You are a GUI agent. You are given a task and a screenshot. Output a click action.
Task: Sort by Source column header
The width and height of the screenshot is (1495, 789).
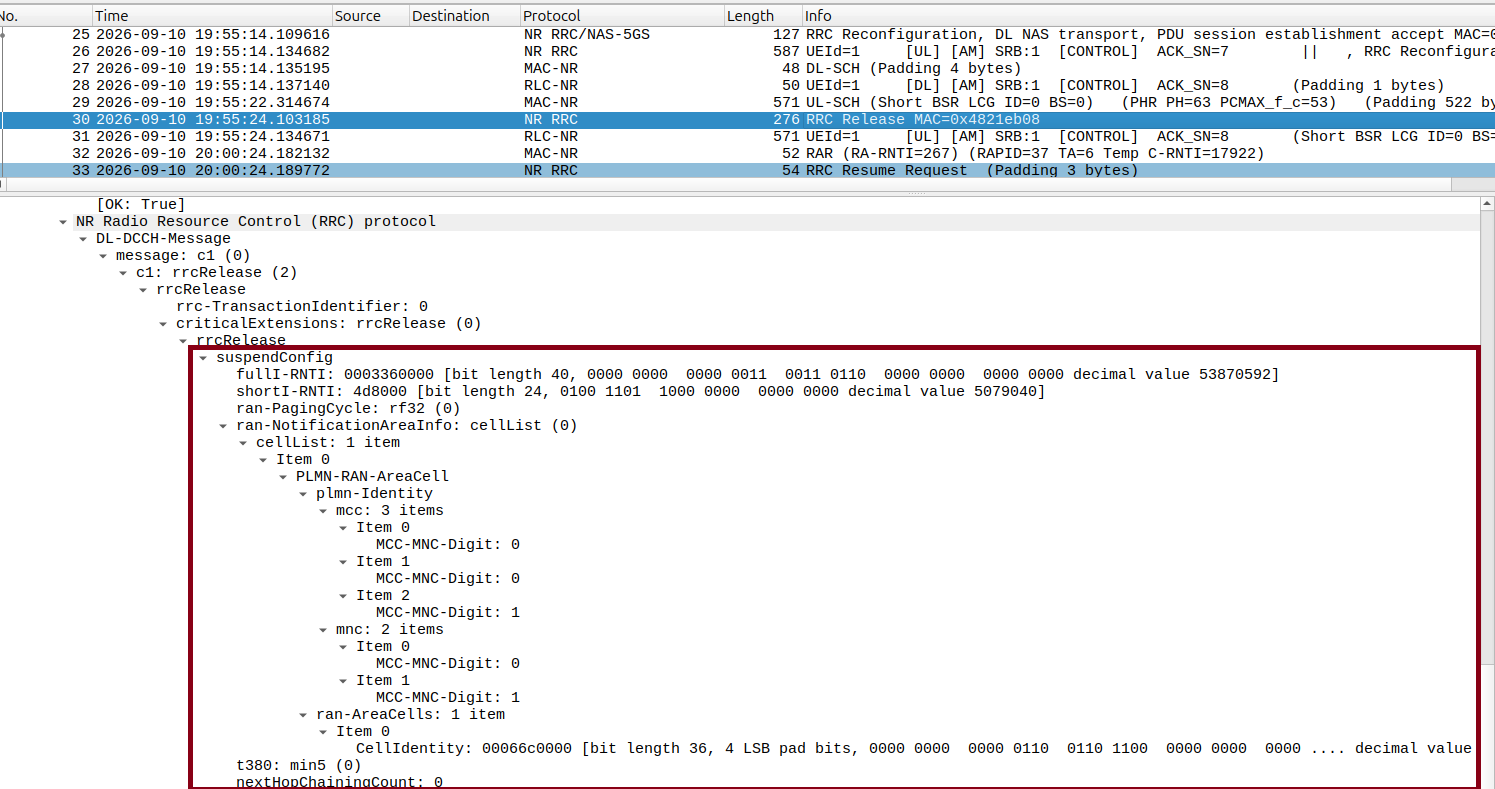[x=370, y=16]
